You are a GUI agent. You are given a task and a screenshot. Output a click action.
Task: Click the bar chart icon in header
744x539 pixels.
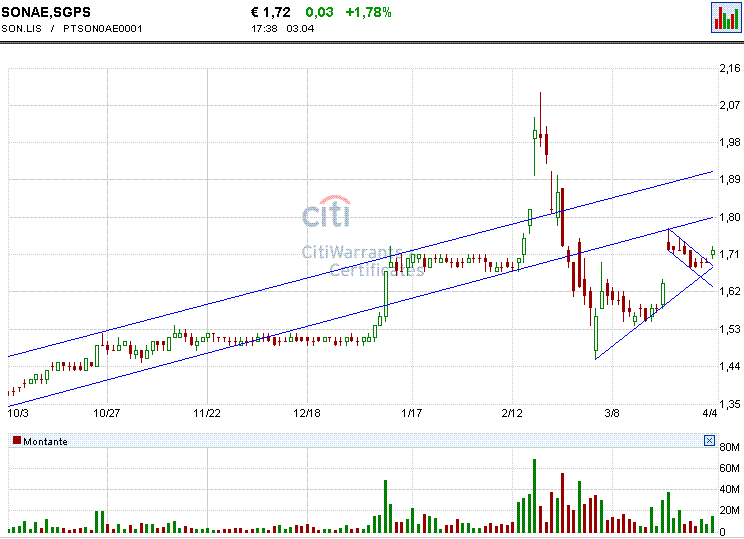click(x=726, y=18)
